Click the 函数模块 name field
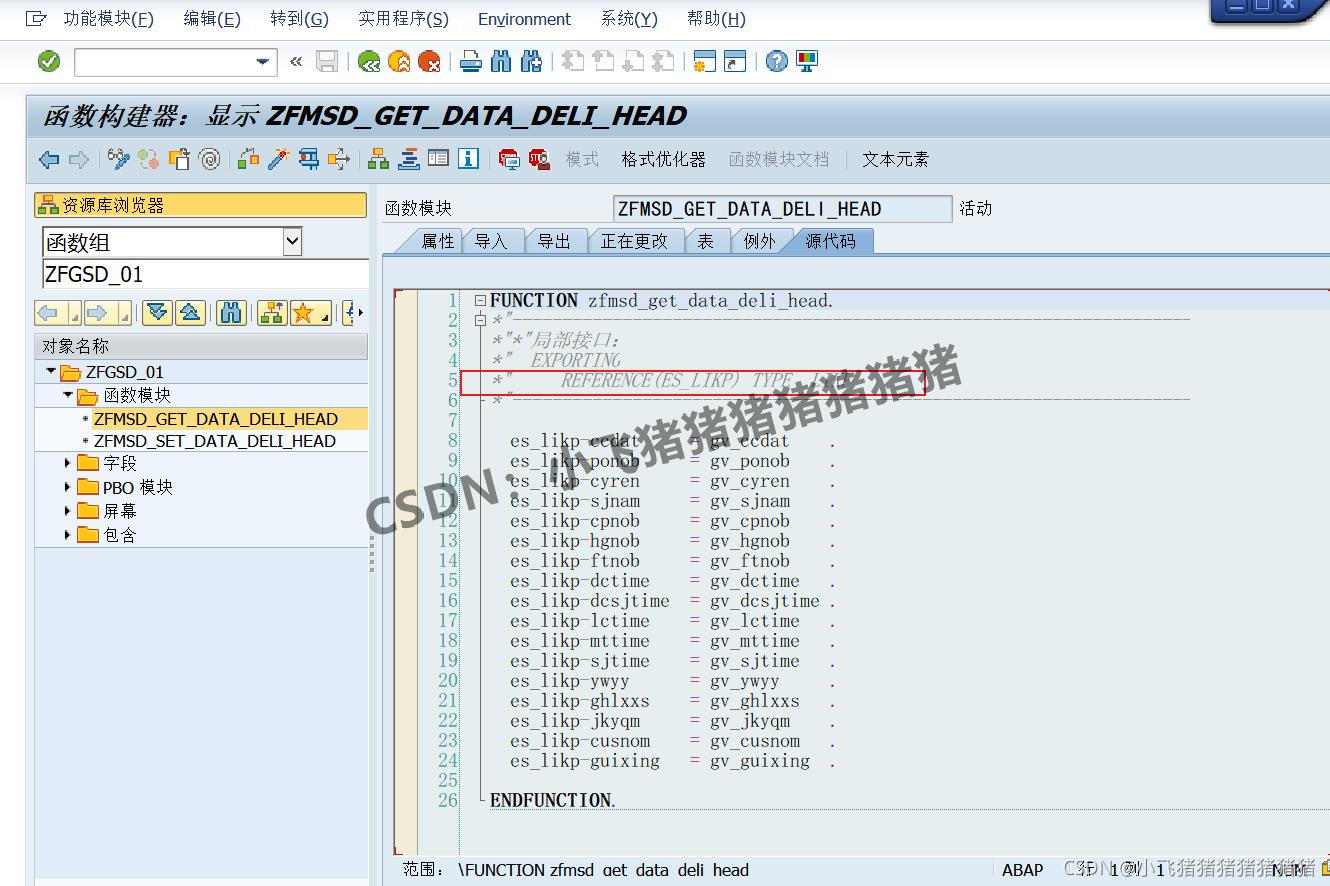This screenshot has height=886, width=1330. point(783,209)
